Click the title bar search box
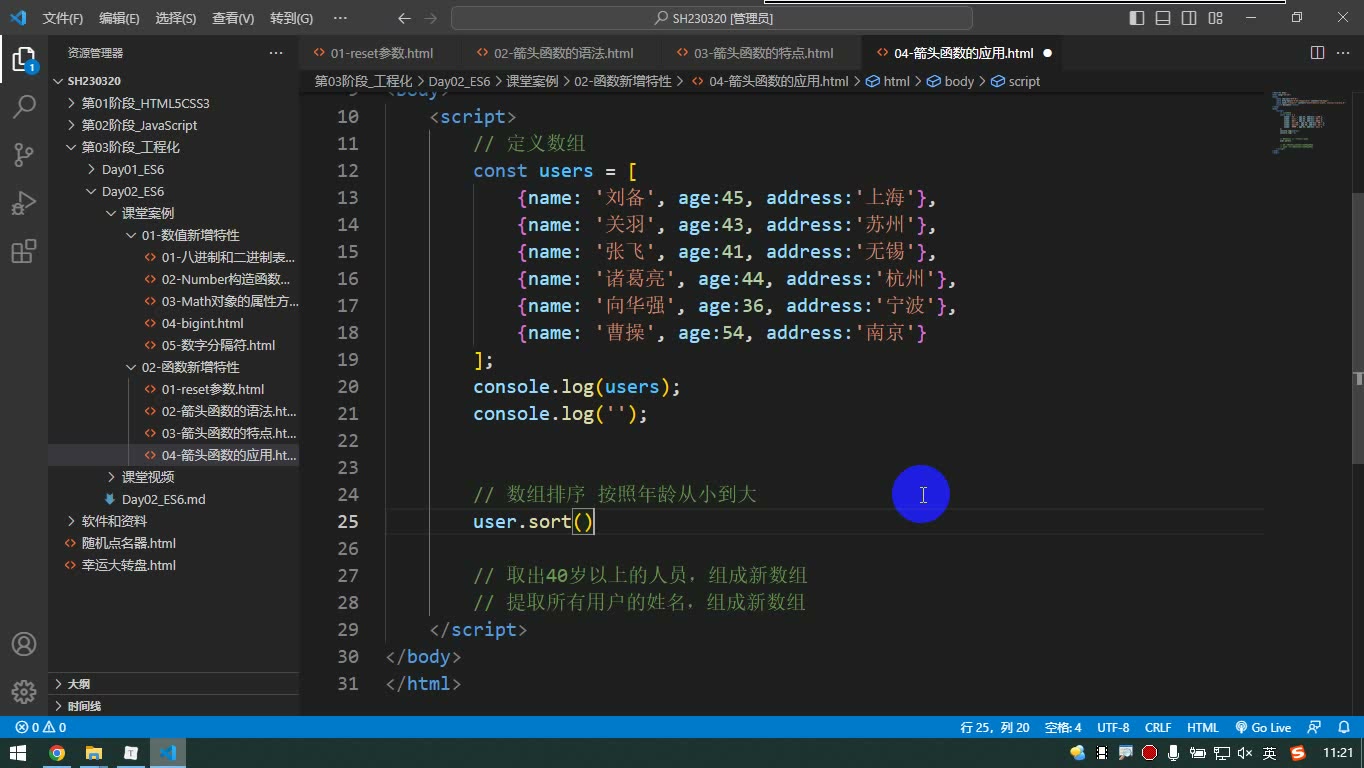The width and height of the screenshot is (1364, 768). click(712, 18)
